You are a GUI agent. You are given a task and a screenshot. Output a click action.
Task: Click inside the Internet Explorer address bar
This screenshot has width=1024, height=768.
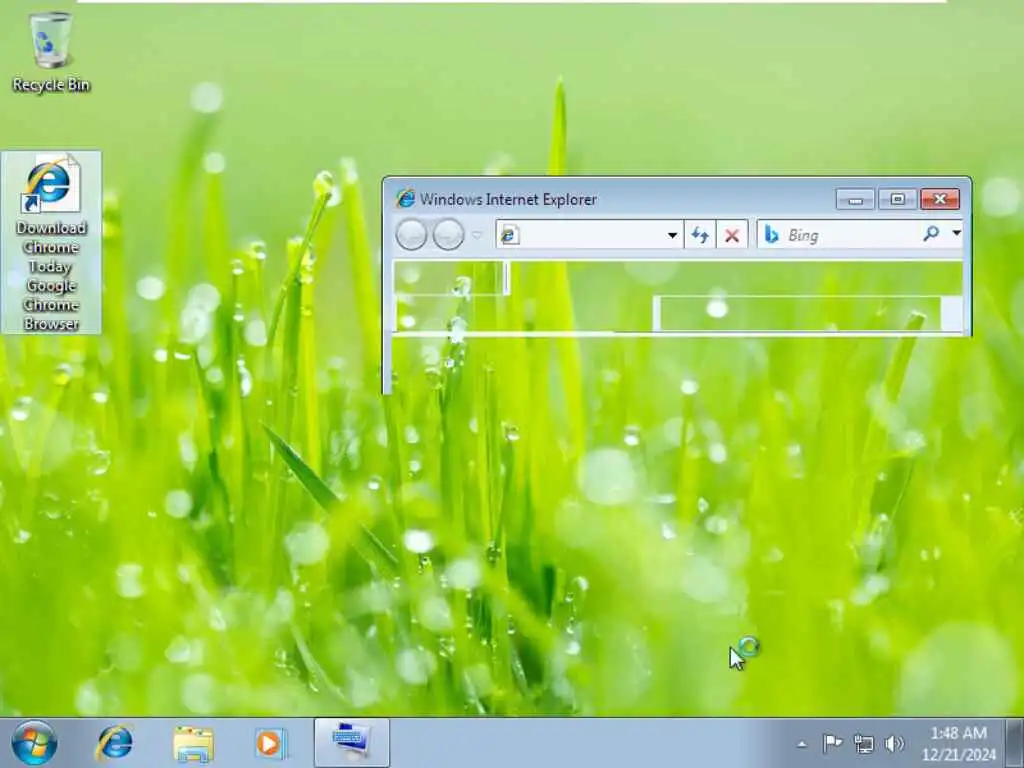[x=589, y=234]
